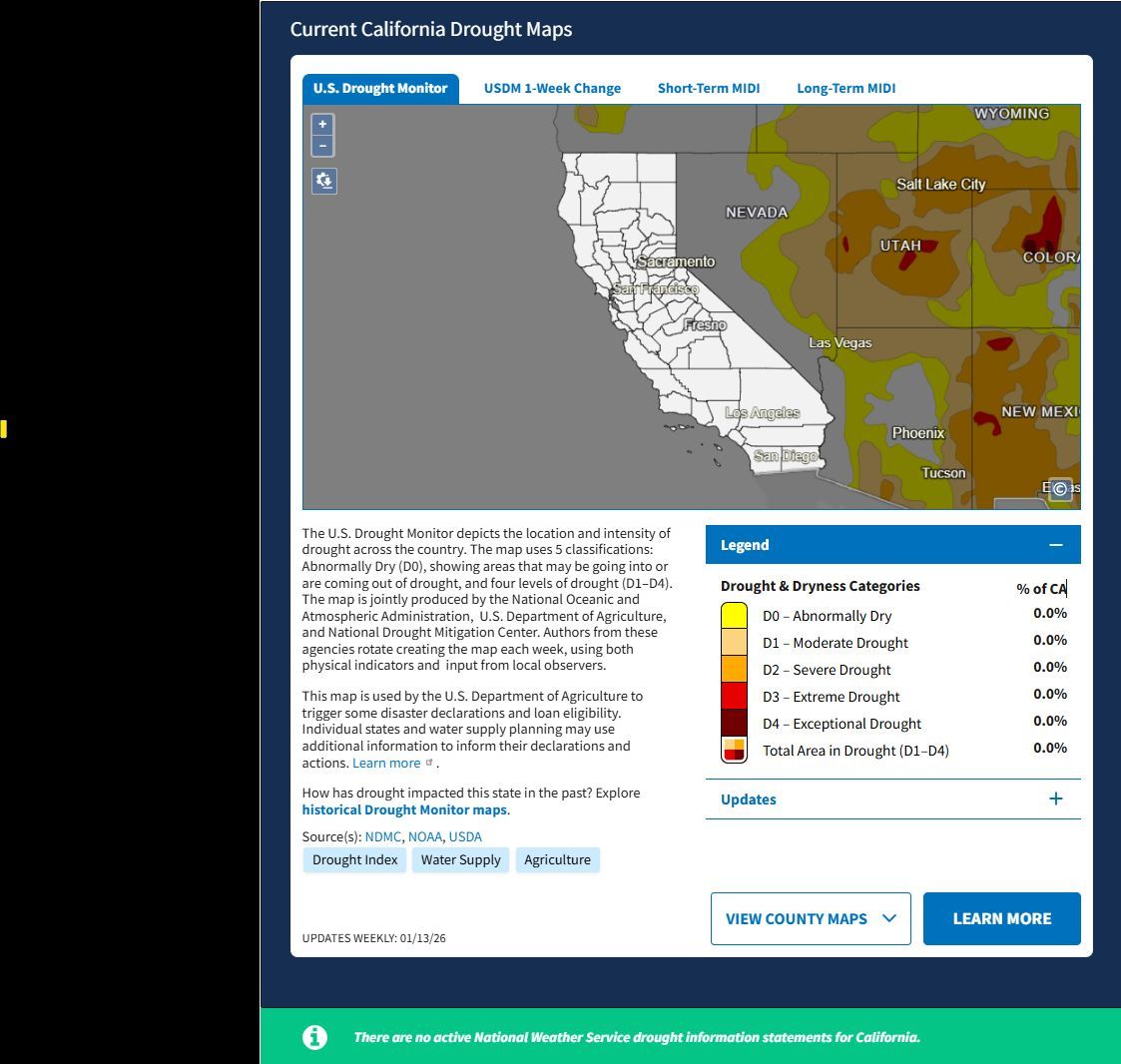Switch to the Short-Term MIDI tab
This screenshot has width=1121, height=1064.
point(709,89)
